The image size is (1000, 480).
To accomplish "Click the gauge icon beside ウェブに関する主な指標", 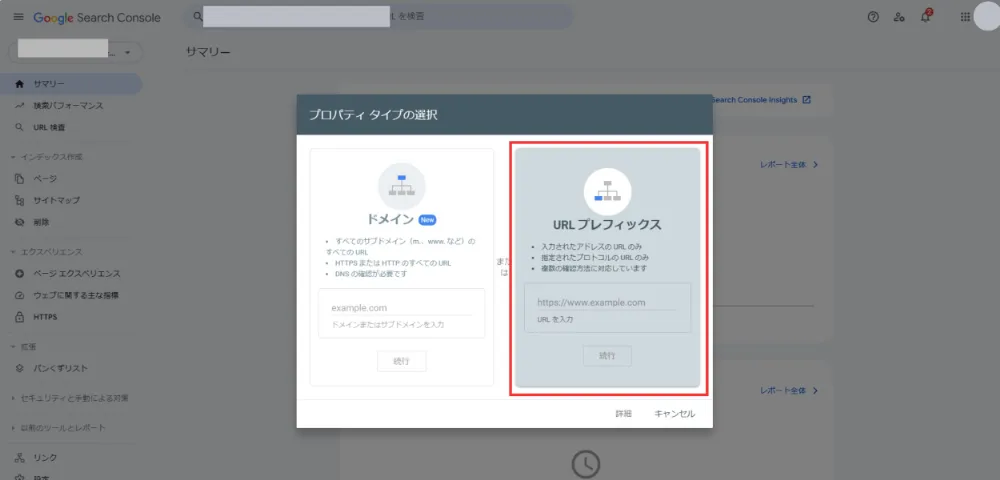I will (19, 295).
